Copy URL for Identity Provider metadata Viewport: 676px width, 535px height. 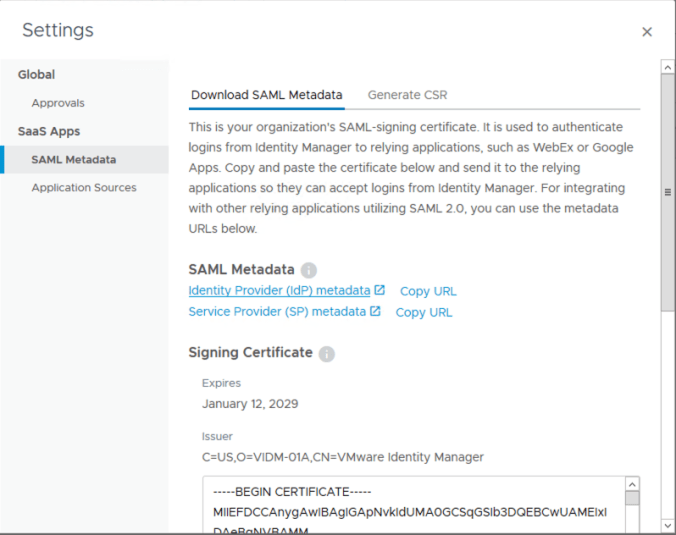[x=428, y=292]
